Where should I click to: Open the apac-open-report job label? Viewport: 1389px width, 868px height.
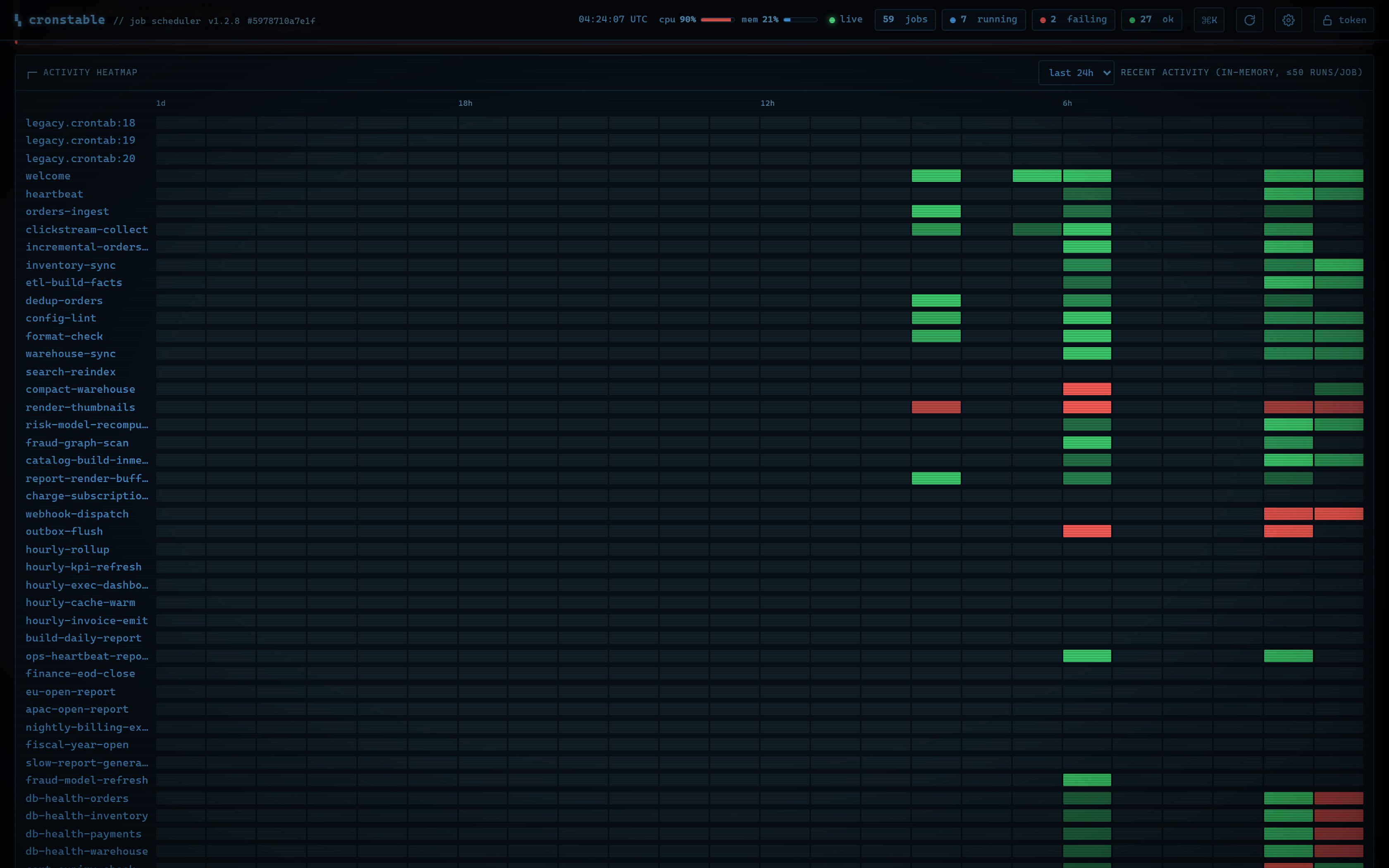[77, 710]
